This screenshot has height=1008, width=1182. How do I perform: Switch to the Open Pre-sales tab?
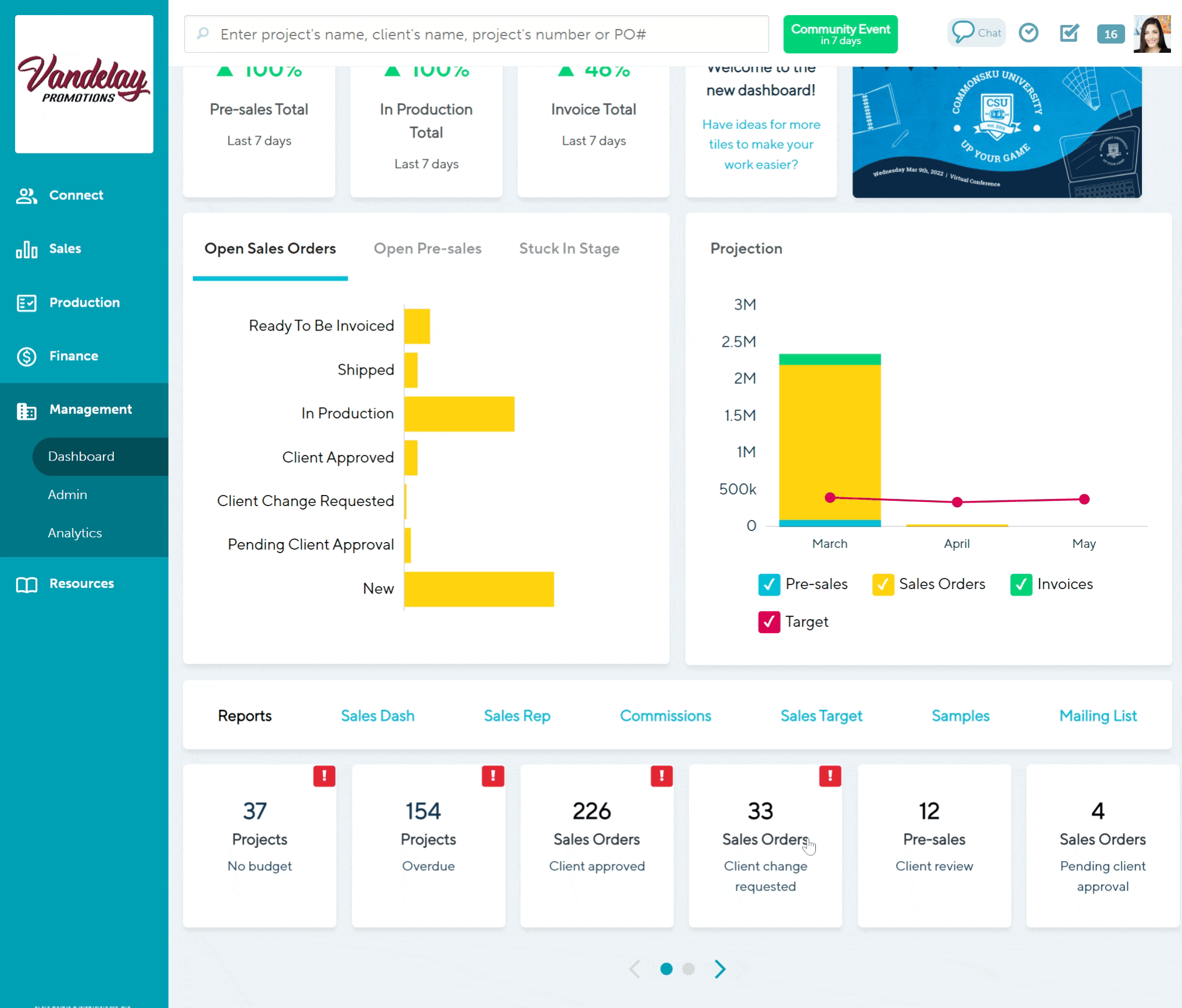(427, 249)
